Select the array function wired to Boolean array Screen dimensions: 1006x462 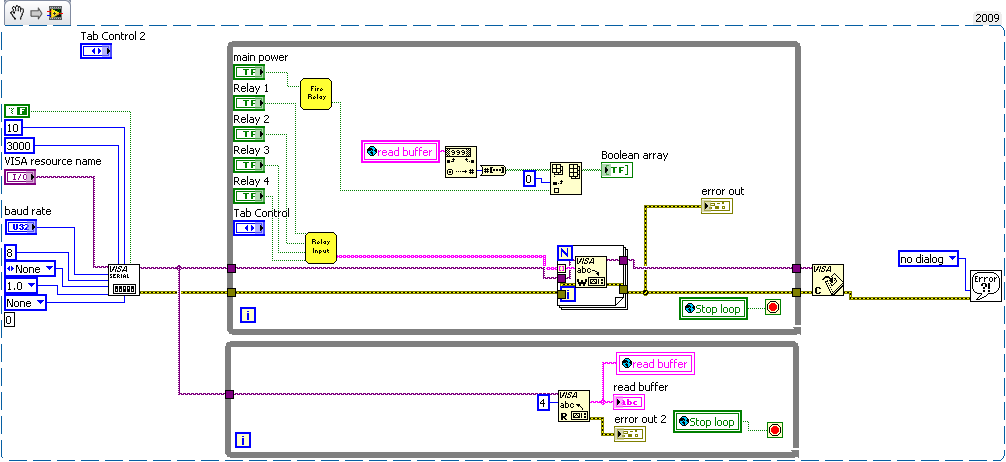pyautogui.click(x=566, y=179)
